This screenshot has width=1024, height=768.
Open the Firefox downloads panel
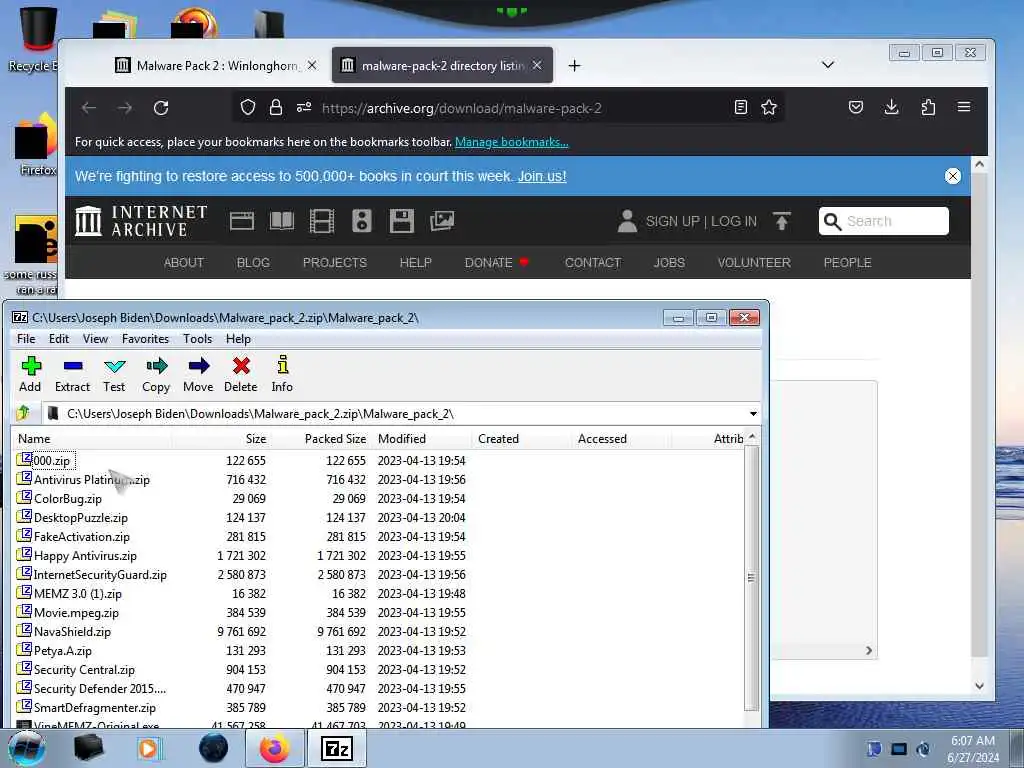click(x=891, y=107)
